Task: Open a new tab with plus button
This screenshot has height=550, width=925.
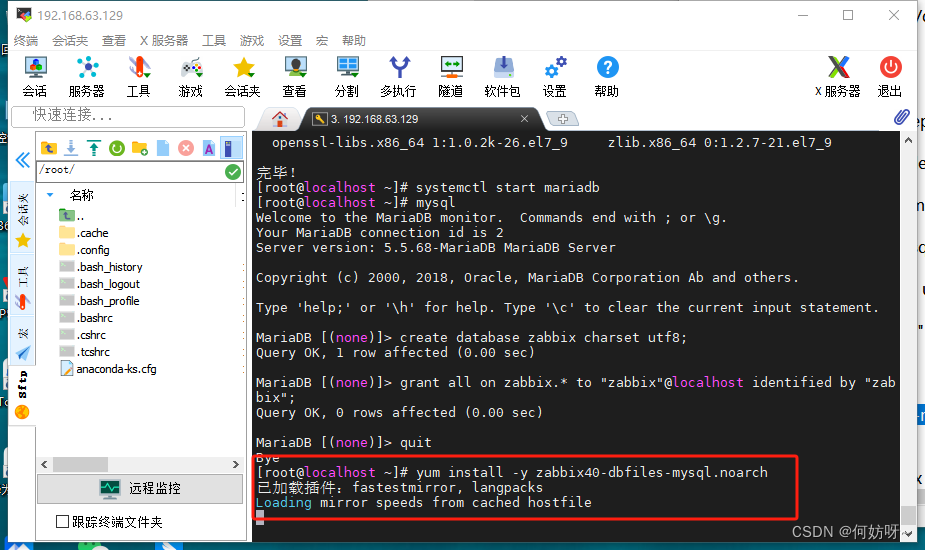Action: pyautogui.click(x=563, y=119)
